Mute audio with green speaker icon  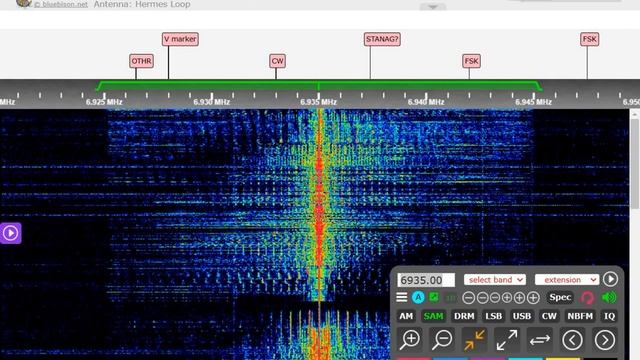pyautogui.click(x=609, y=297)
